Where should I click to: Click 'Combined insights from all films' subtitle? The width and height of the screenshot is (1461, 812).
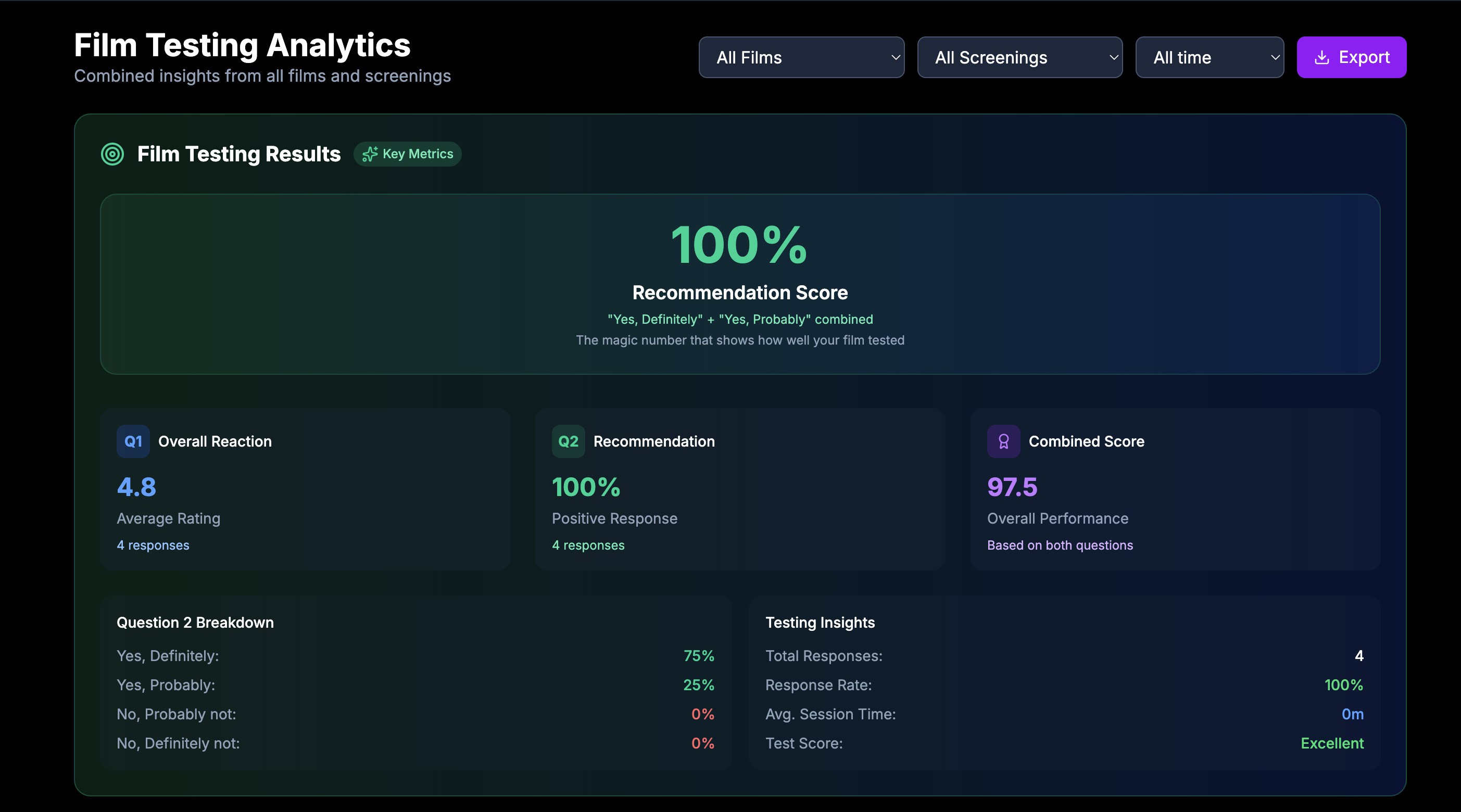pos(262,75)
